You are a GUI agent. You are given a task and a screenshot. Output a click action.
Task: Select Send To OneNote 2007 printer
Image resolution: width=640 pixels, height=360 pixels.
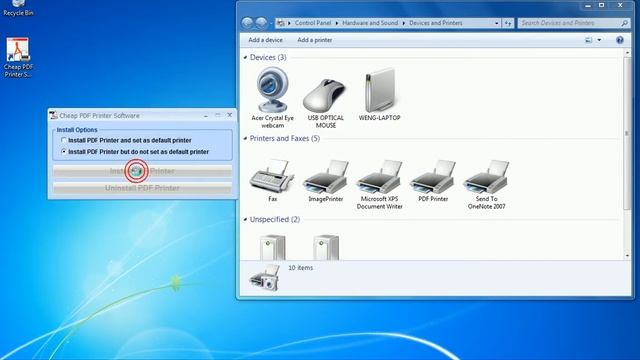tap(486, 184)
